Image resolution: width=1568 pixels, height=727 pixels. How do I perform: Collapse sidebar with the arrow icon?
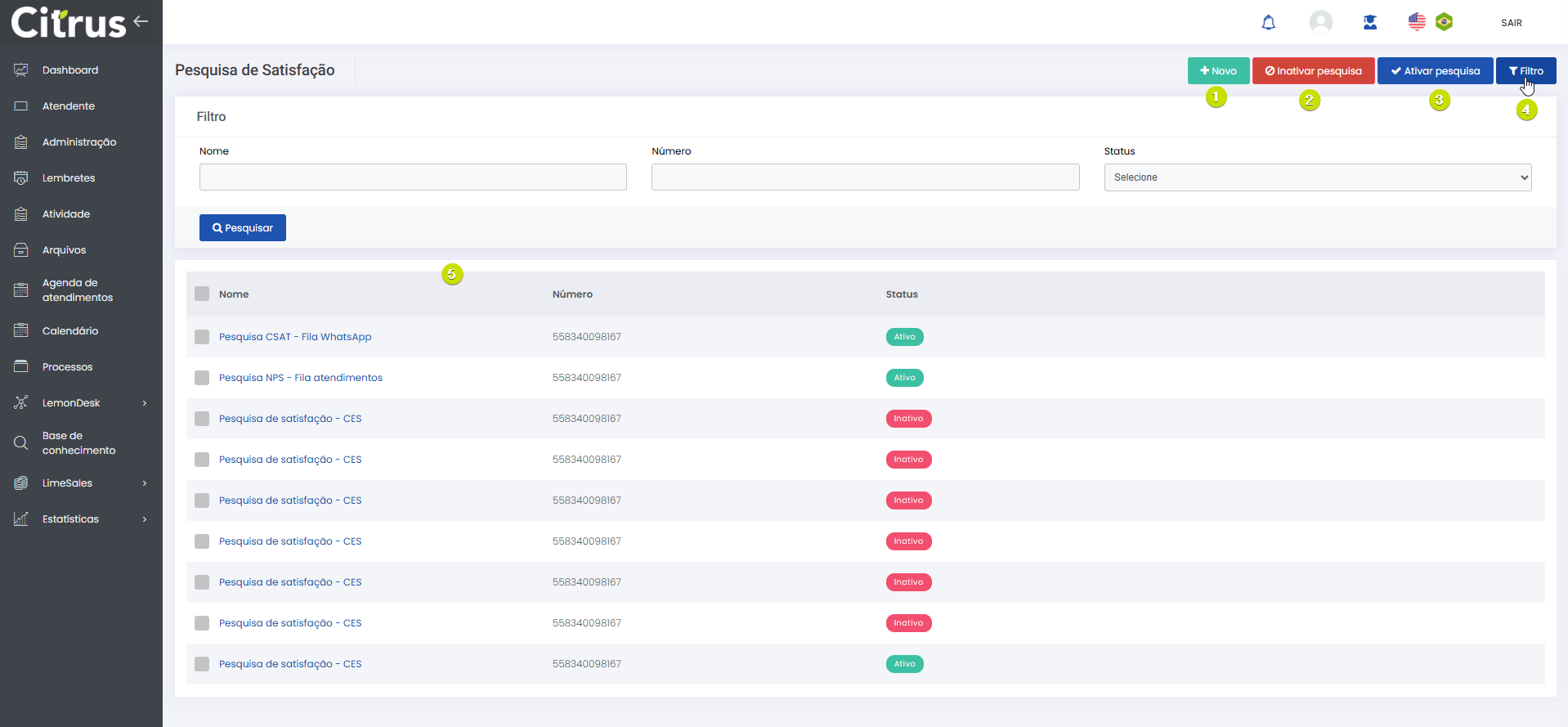(141, 21)
